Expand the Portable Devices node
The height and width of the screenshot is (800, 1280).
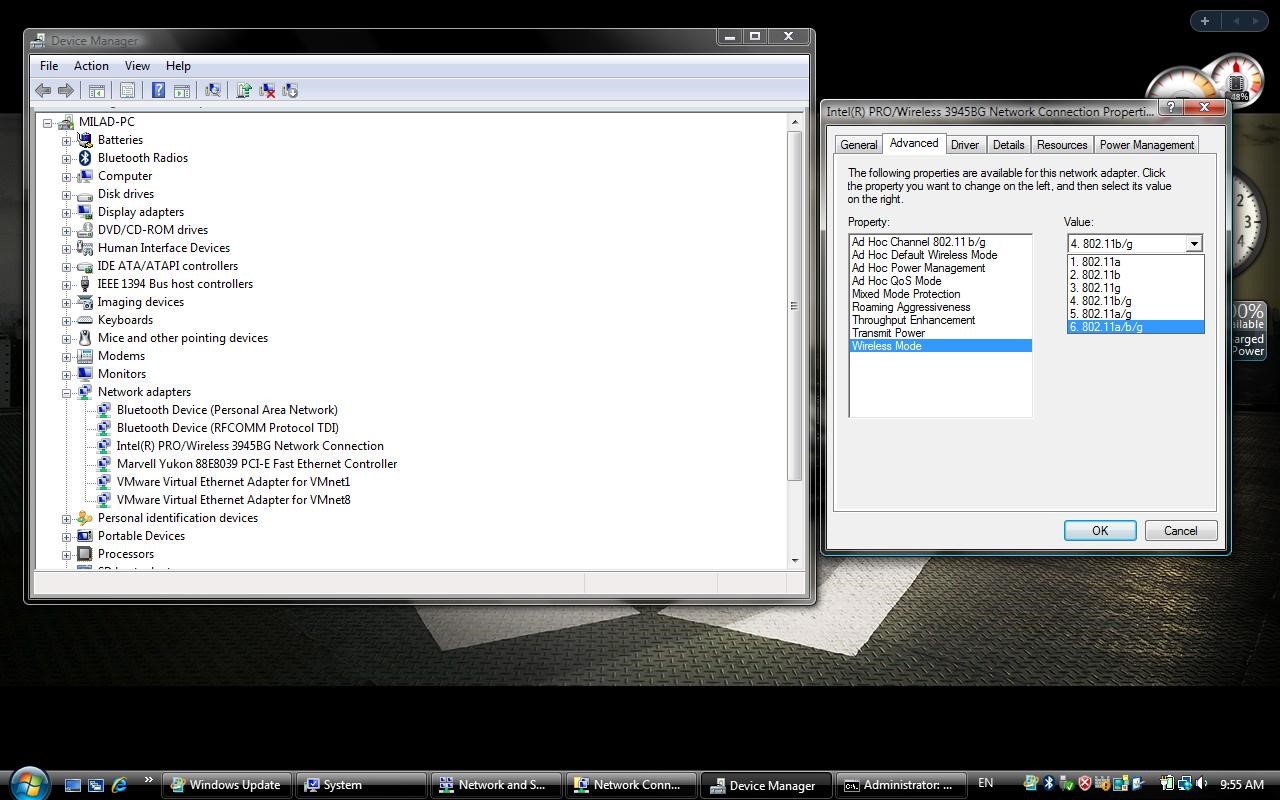pyautogui.click(x=66, y=536)
